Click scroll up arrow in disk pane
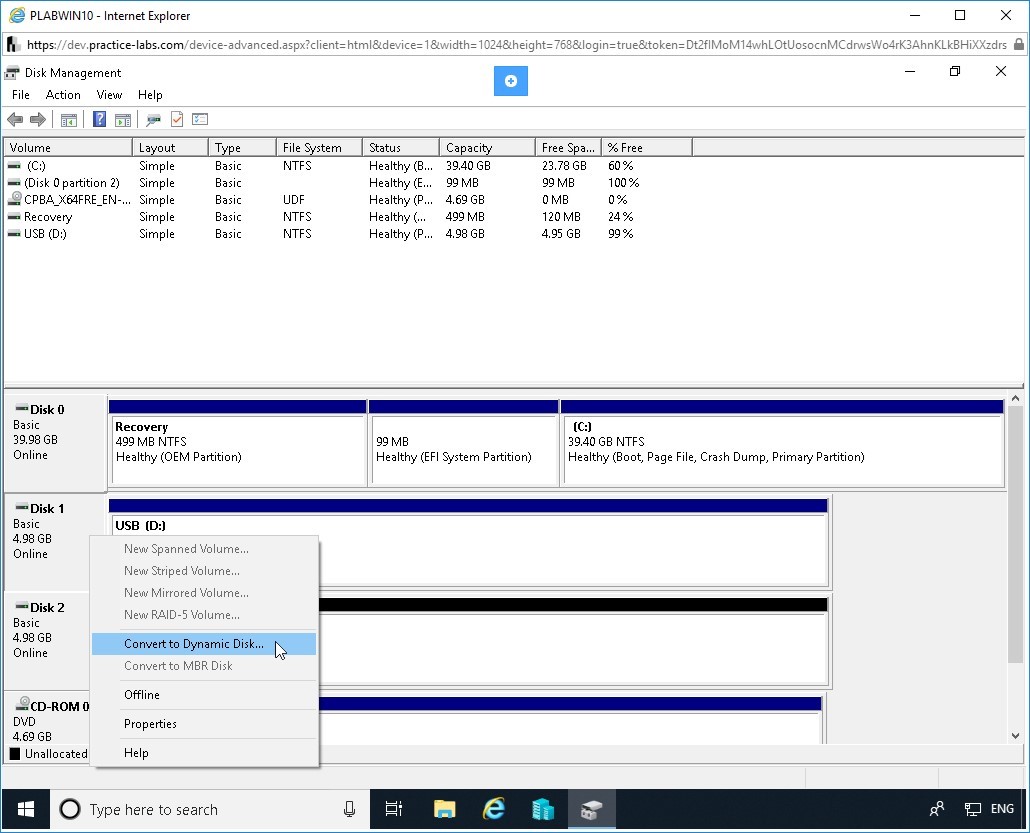Screen dimensions: 1030x833 tap(1016, 399)
